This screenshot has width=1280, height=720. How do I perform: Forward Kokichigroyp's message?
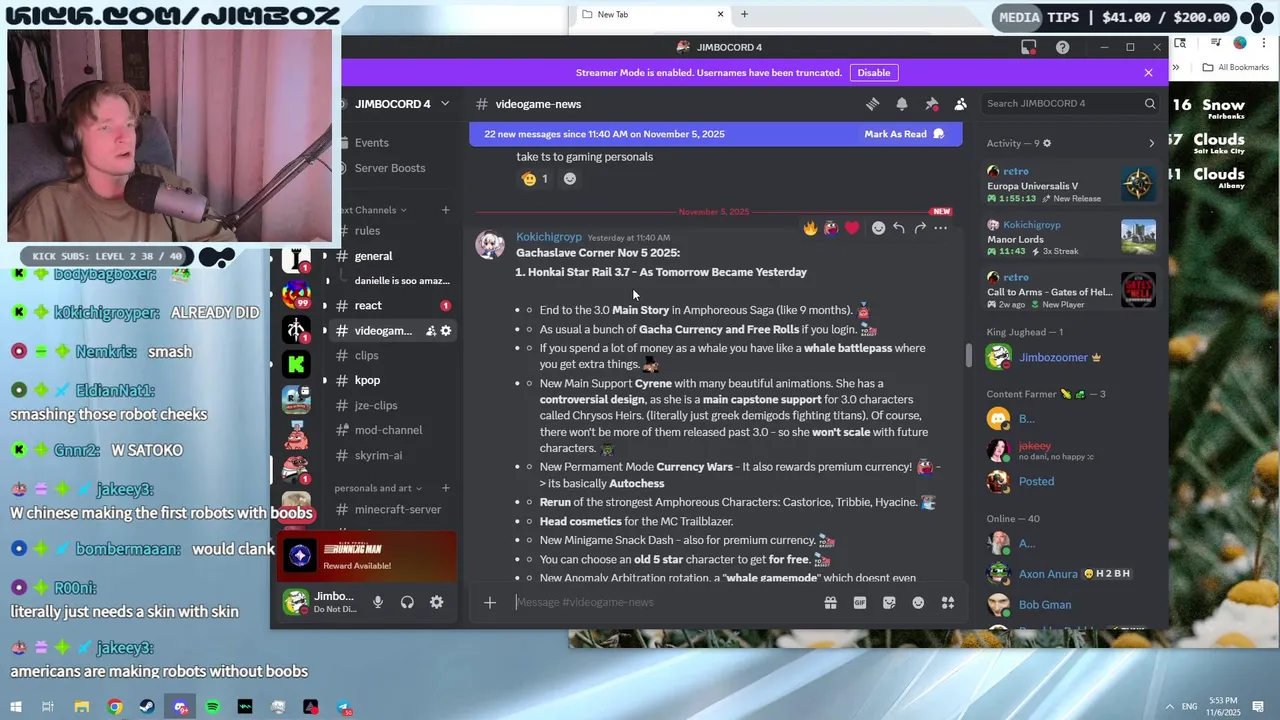click(x=920, y=228)
